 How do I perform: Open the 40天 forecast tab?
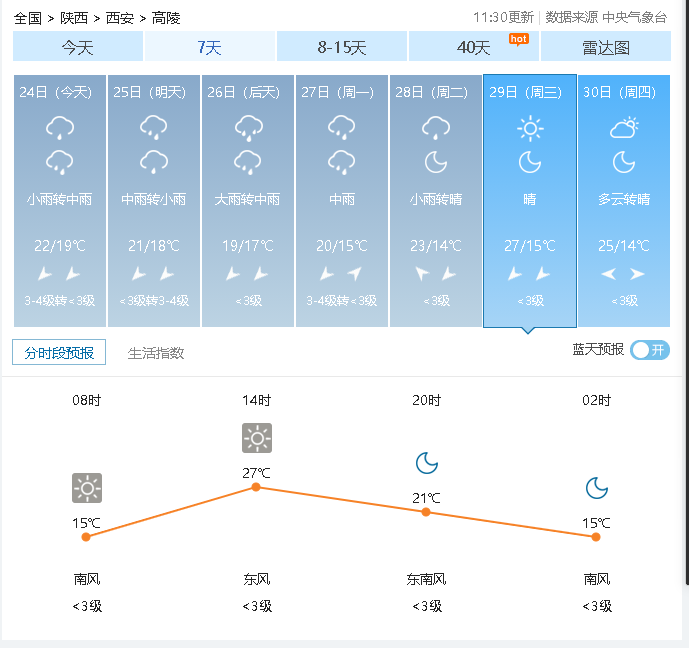[474, 46]
